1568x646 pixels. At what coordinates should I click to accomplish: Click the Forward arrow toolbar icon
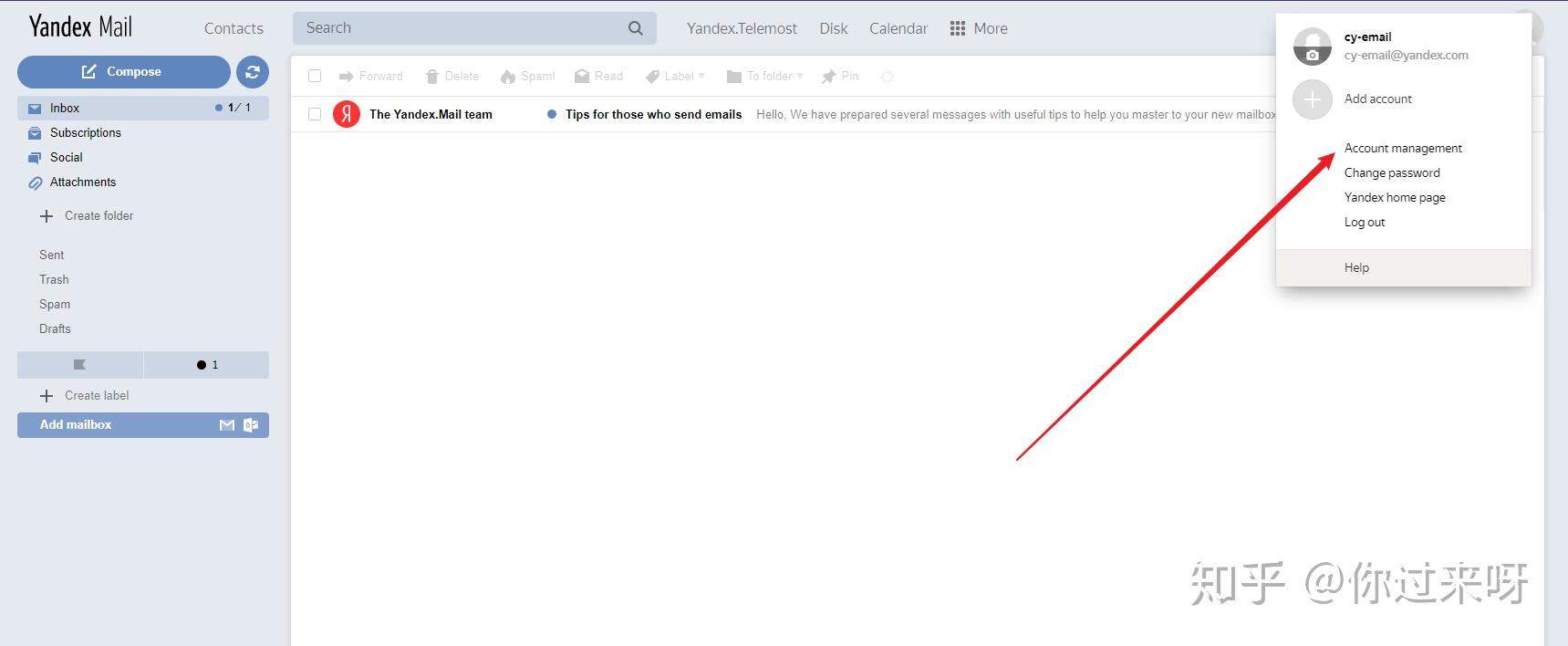point(346,77)
